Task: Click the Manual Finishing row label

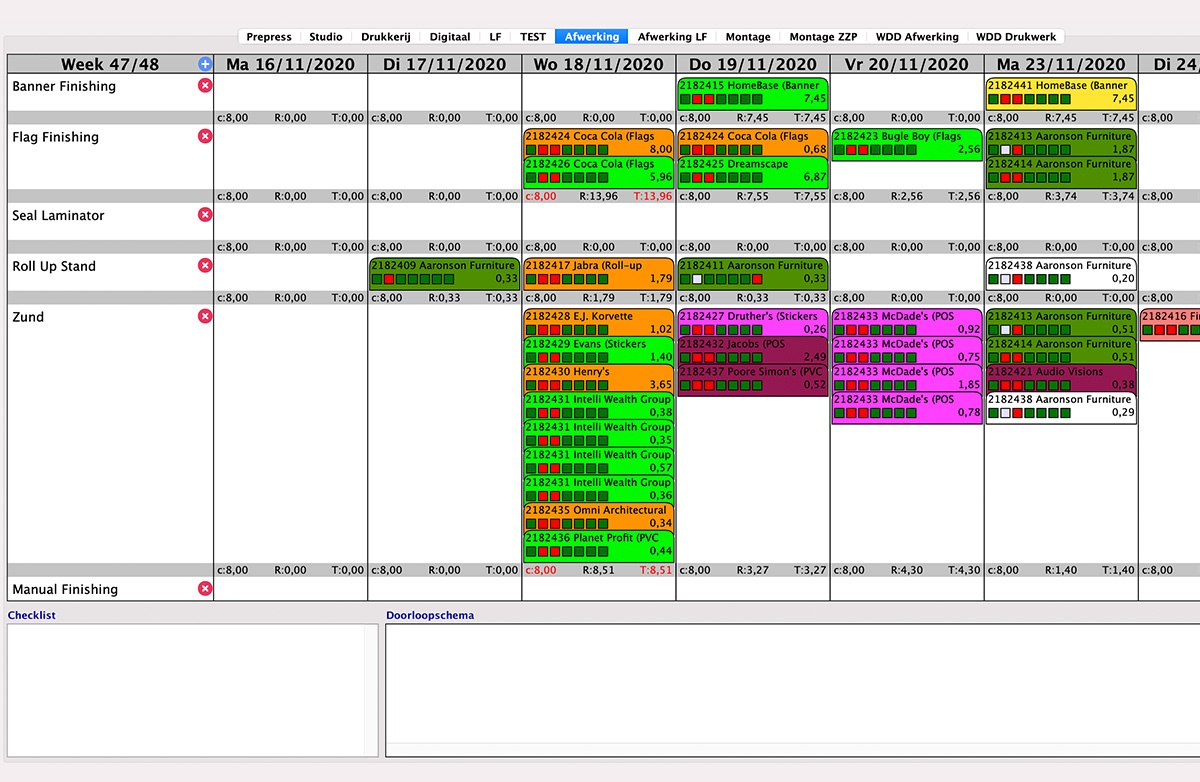Action: point(65,590)
